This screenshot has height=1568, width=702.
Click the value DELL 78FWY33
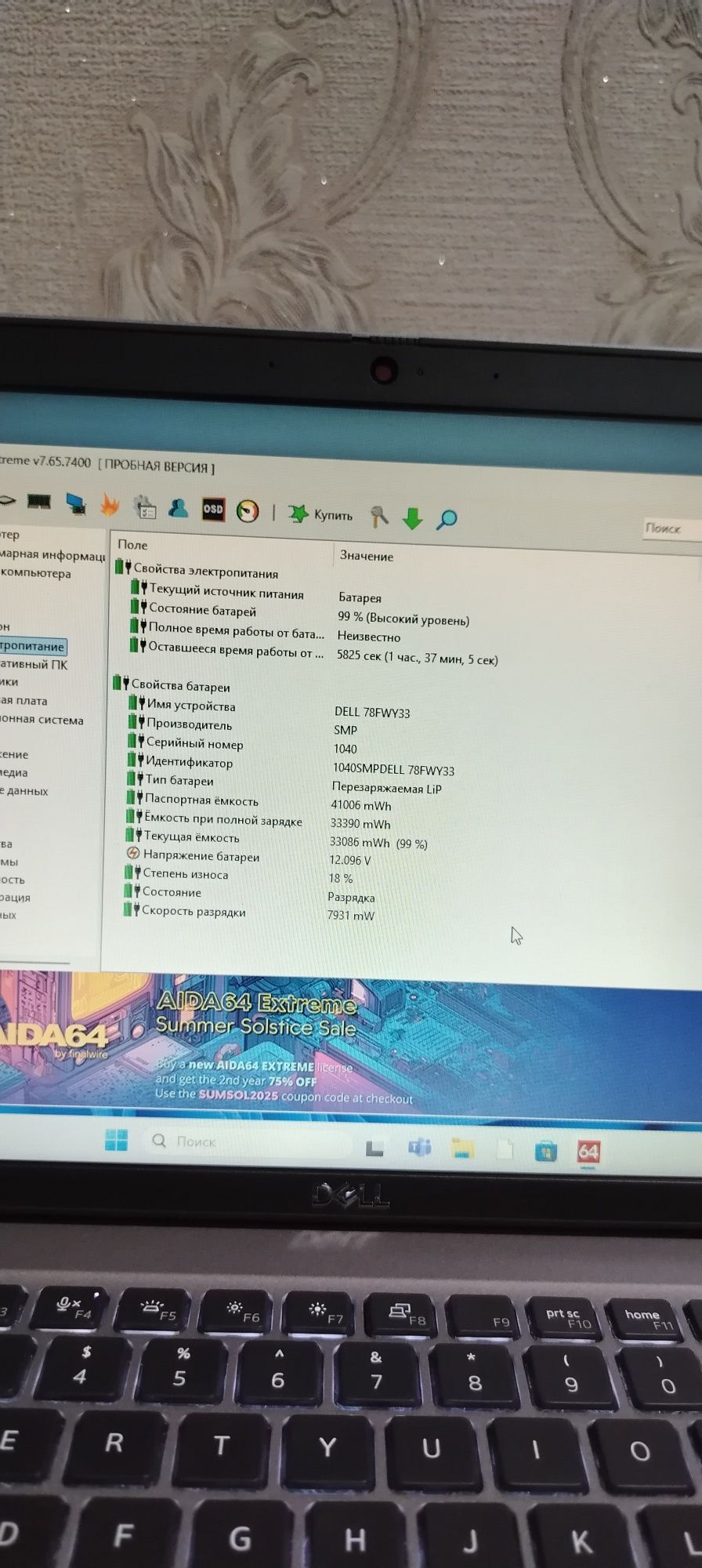[x=372, y=713]
